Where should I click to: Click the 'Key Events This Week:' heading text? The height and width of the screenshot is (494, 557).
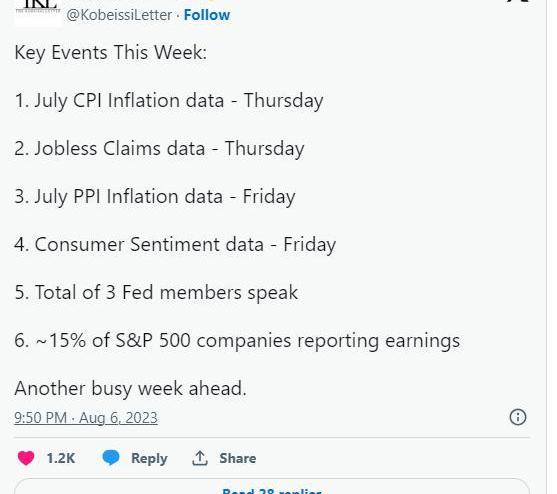point(110,53)
